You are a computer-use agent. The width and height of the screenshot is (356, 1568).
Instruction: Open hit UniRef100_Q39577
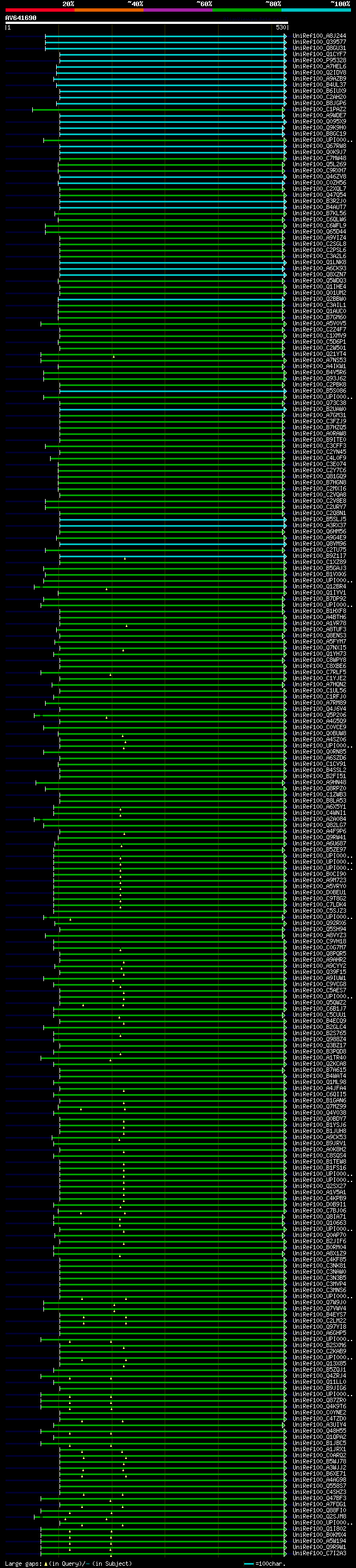pos(319,42)
